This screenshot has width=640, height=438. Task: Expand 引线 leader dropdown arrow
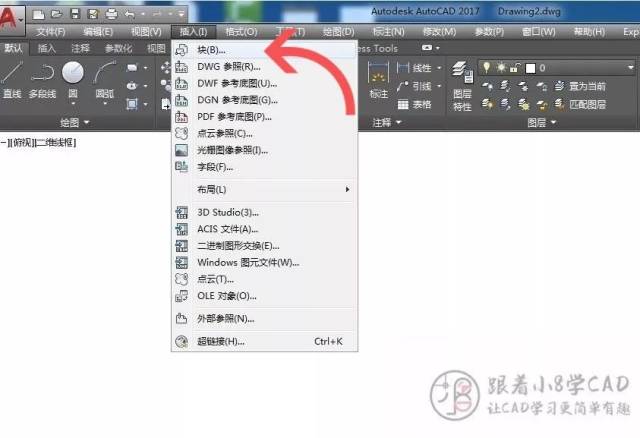click(x=439, y=86)
